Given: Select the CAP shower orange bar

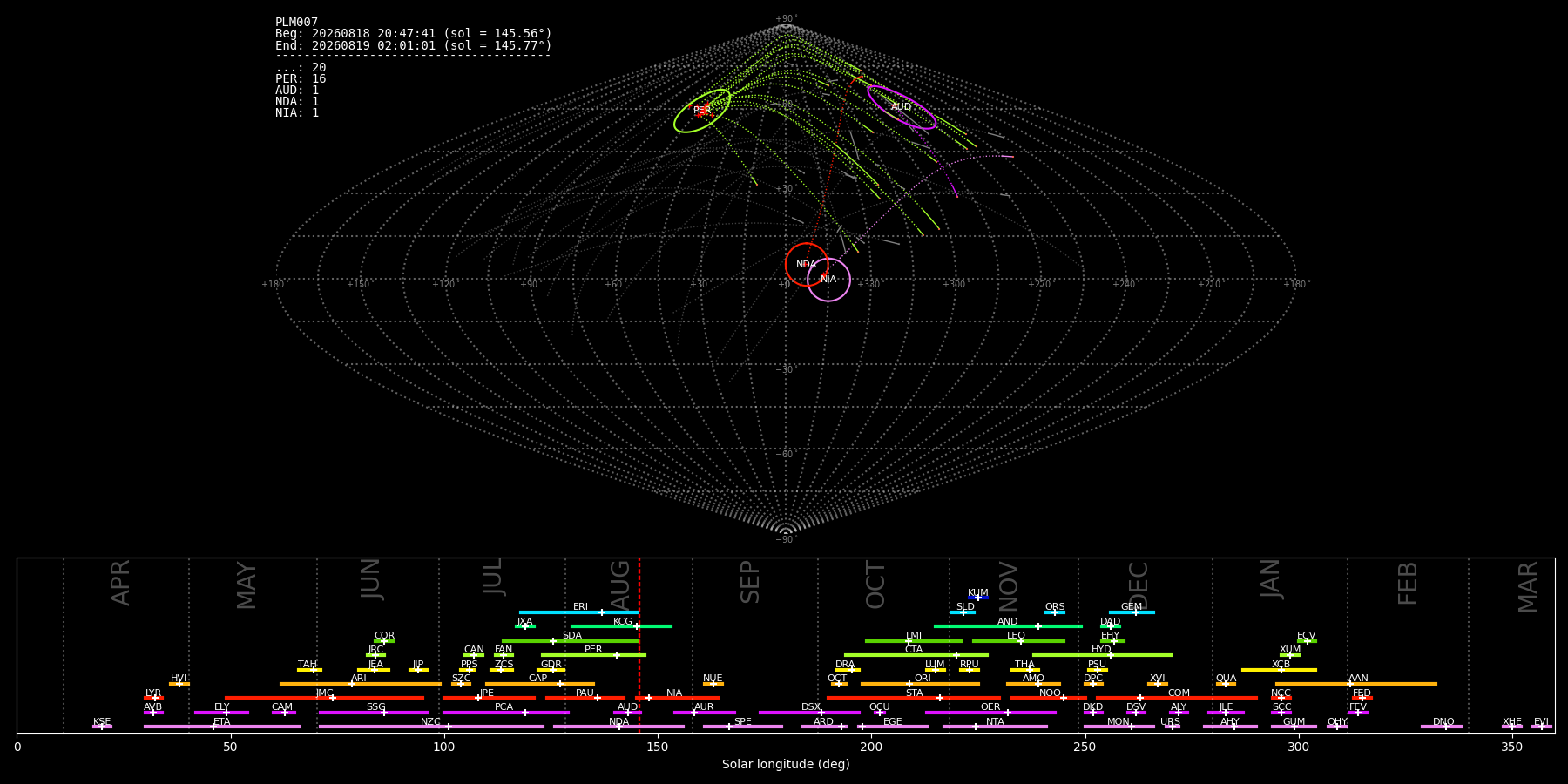Looking at the screenshot, I should pyautogui.click(x=540, y=684).
